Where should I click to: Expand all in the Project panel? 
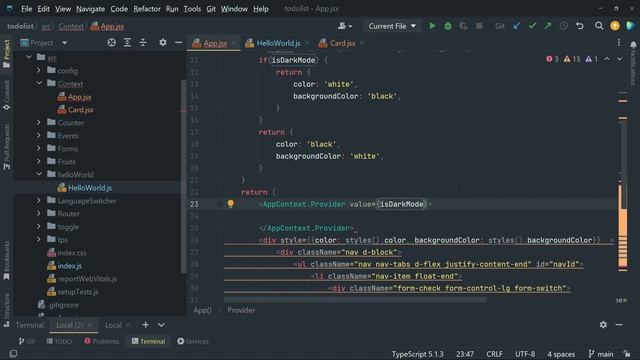coord(127,42)
